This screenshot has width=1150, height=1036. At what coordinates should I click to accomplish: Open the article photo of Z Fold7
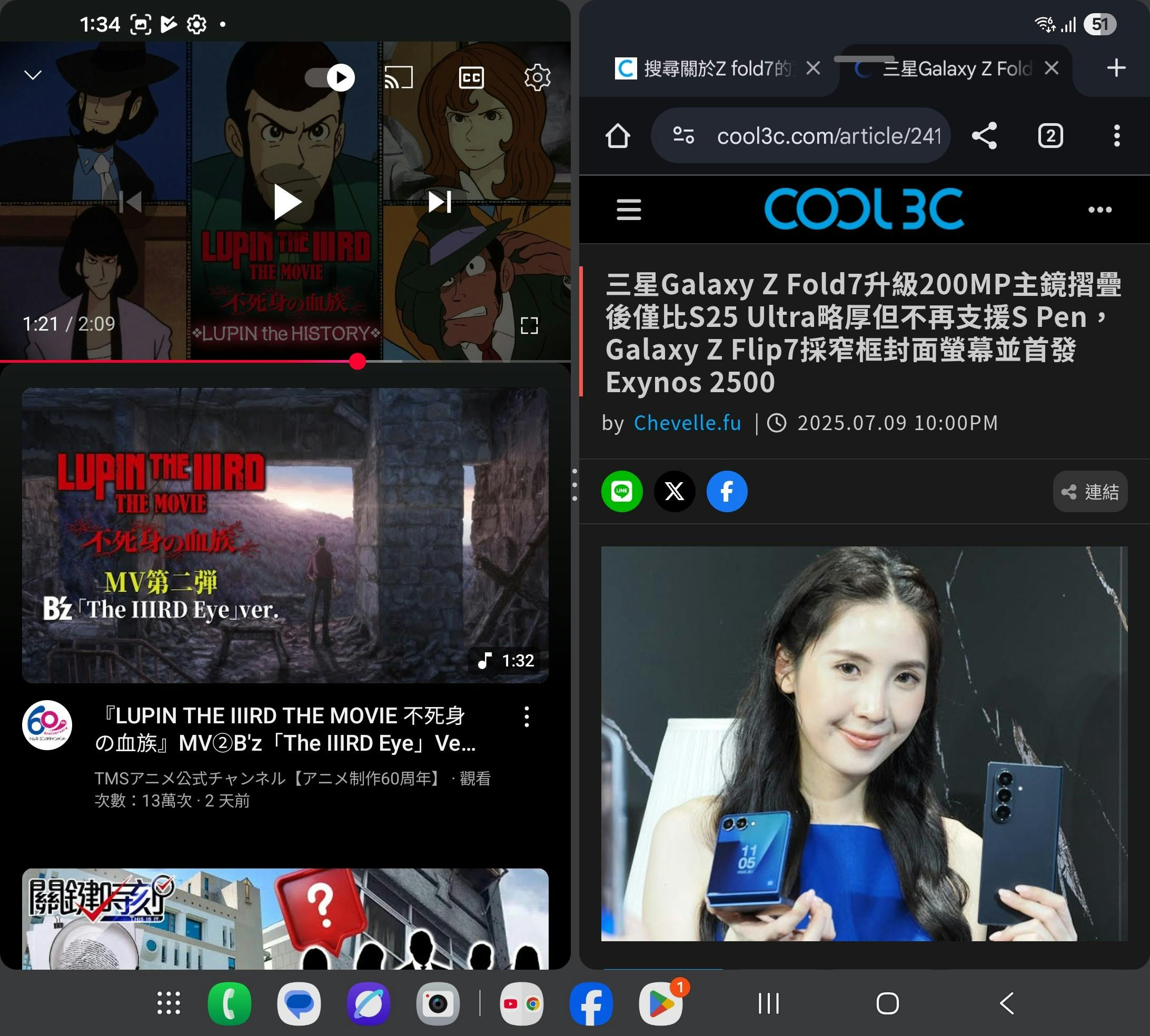pos(864,743)
